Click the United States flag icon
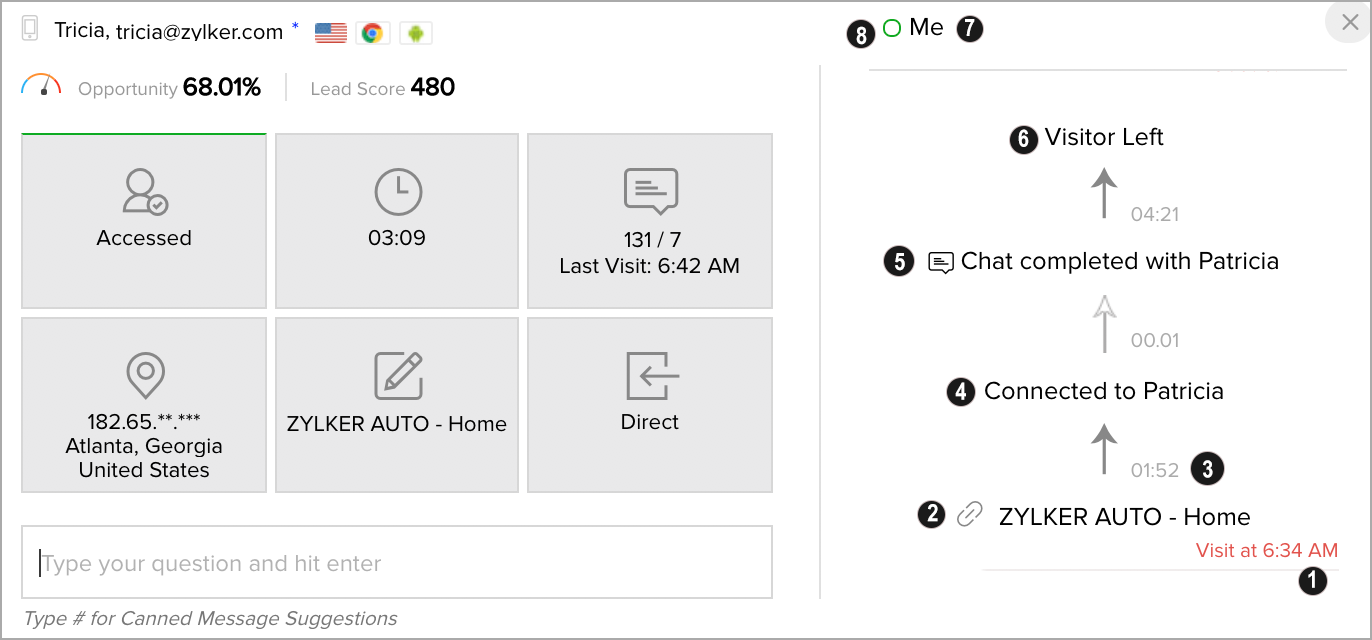Screen dimensions: 1372x640 [331, 33]
